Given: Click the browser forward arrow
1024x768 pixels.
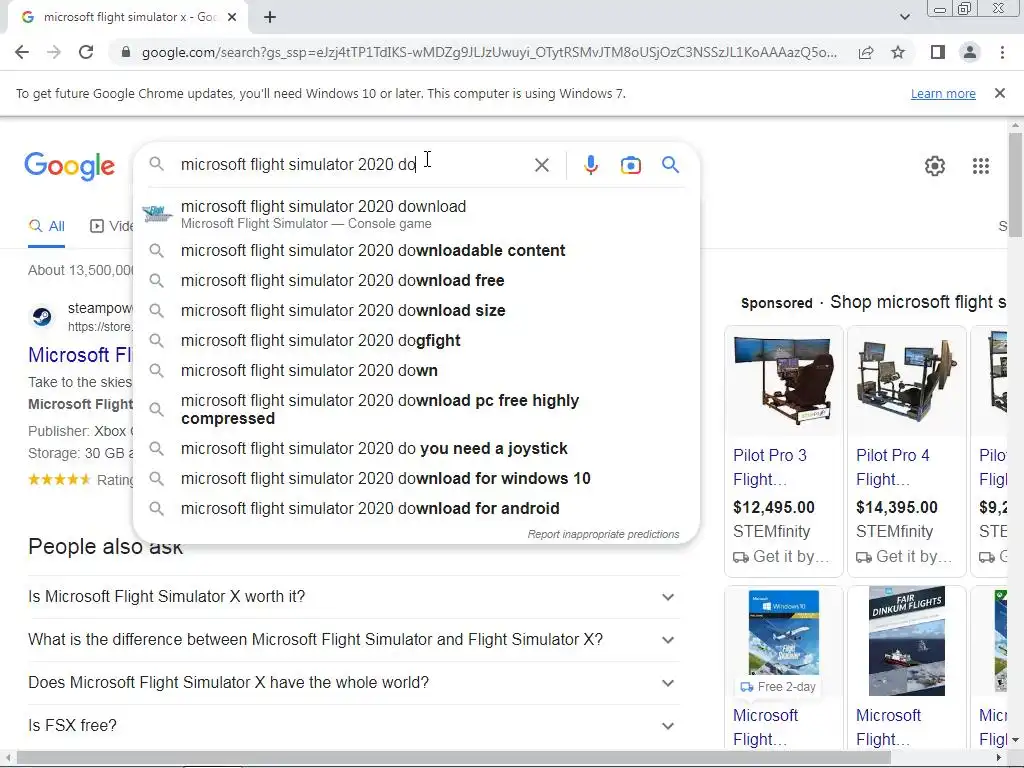Looking at the screenshot, I should pos(54,52).
